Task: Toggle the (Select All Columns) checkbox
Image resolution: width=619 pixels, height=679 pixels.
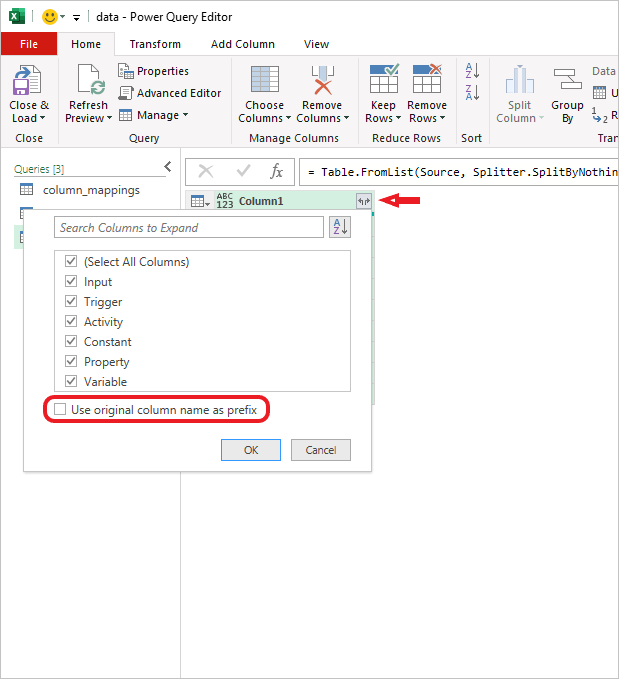Action: click(71, 262)
